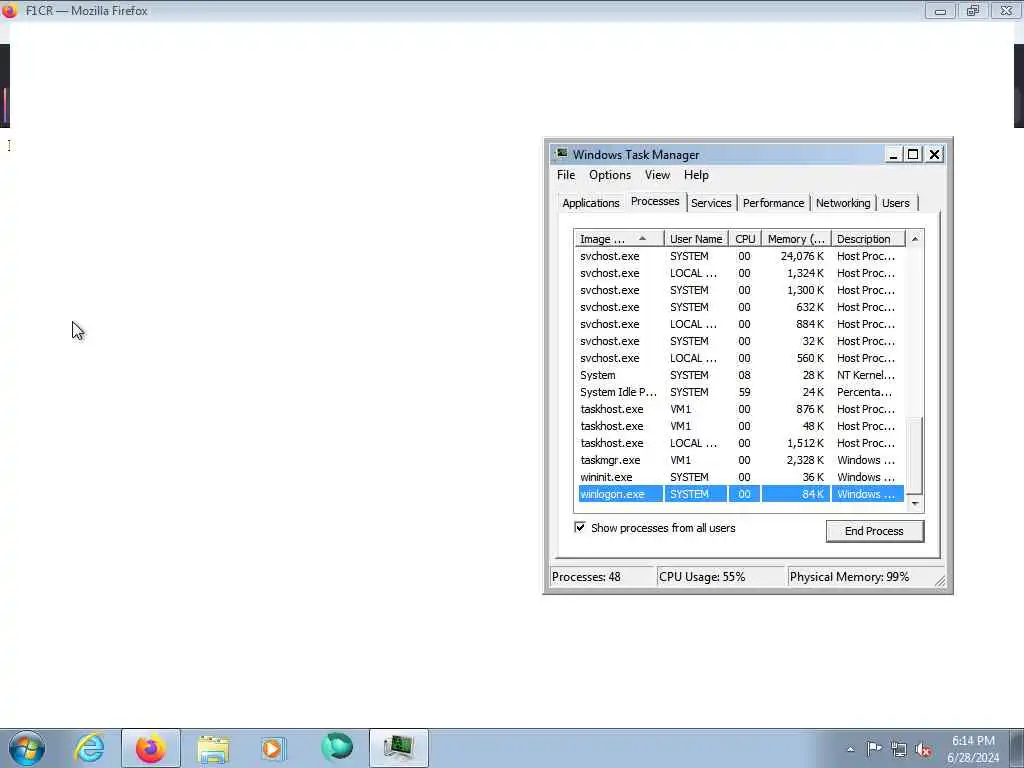Open the View menu in Task Manager

point(657,175)
